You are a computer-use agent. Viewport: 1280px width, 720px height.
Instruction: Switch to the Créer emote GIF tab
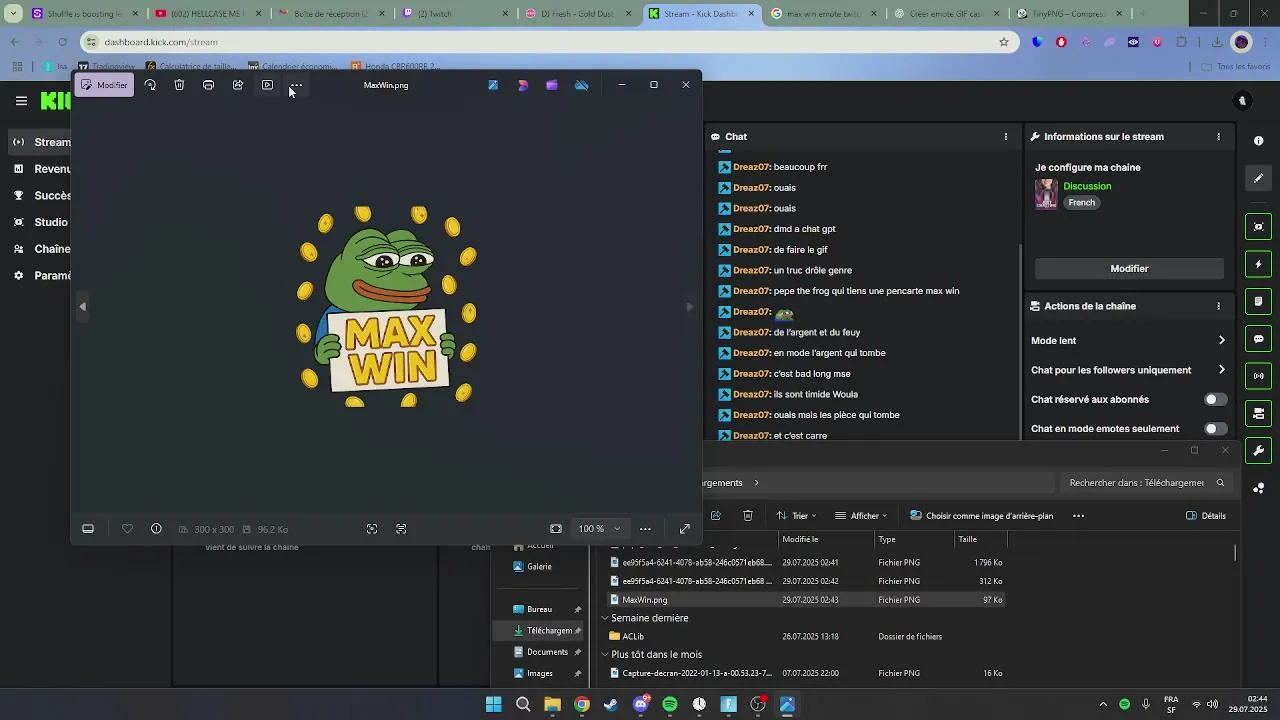(x=946, y=14)
